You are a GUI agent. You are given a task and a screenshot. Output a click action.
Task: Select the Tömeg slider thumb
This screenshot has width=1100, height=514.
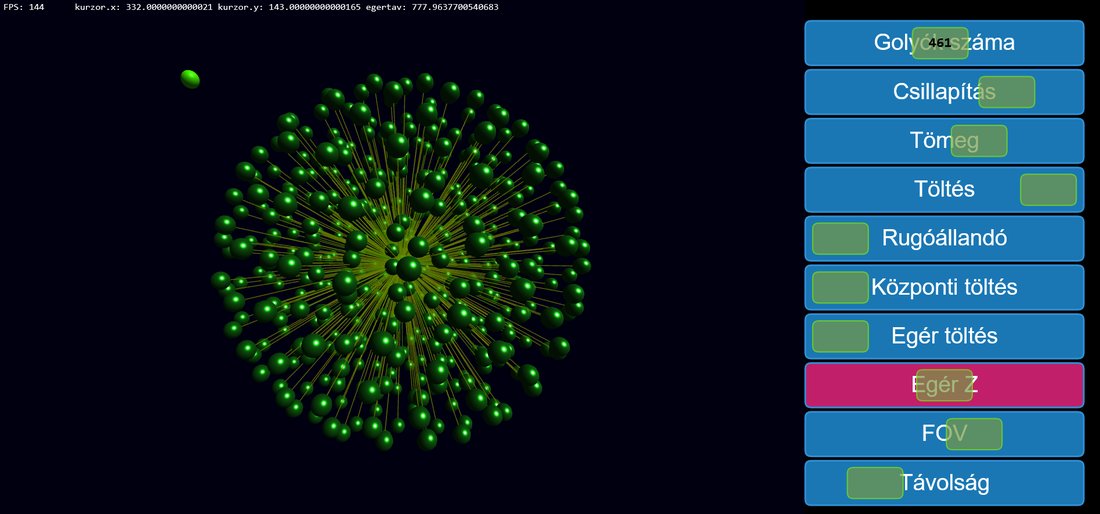[x=978, y=141]
